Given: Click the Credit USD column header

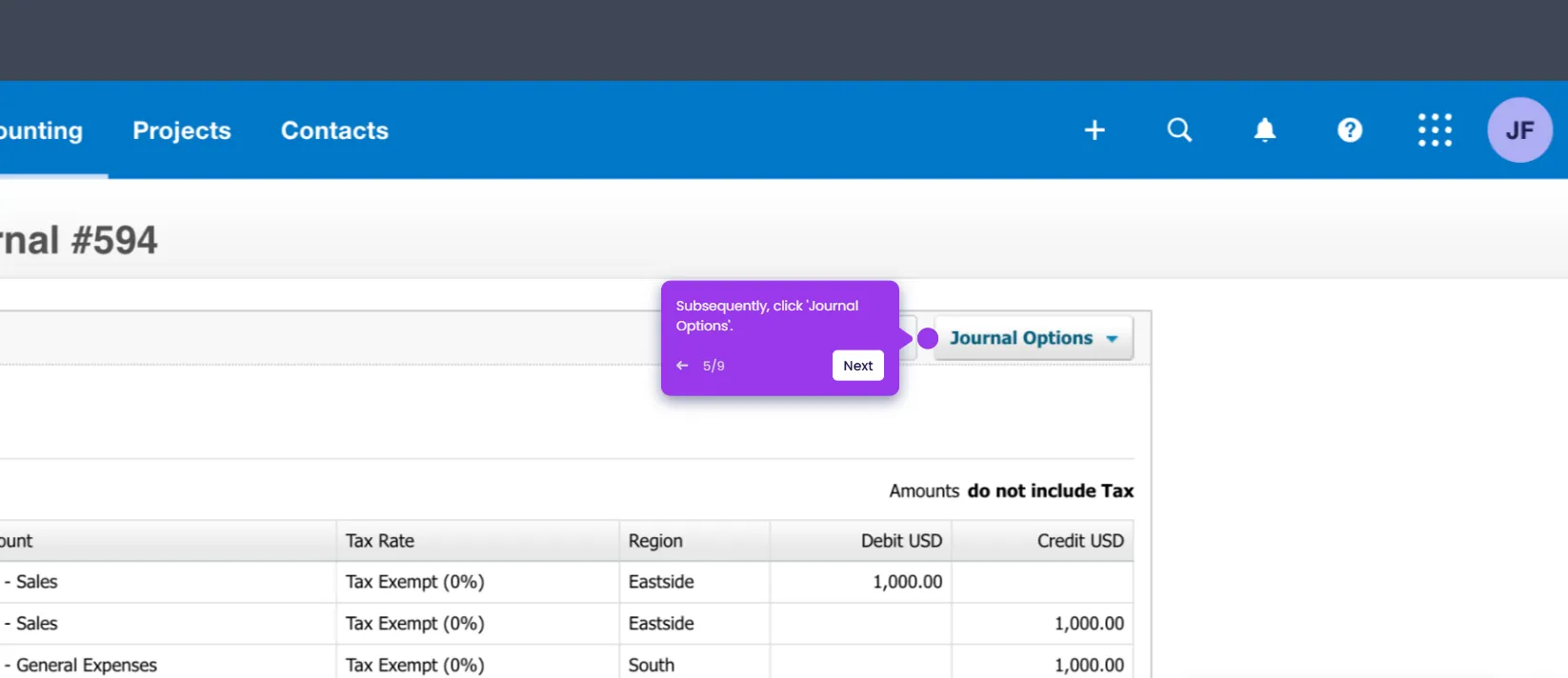Looking at the screenshot, I should click(x=1042, y=541).
